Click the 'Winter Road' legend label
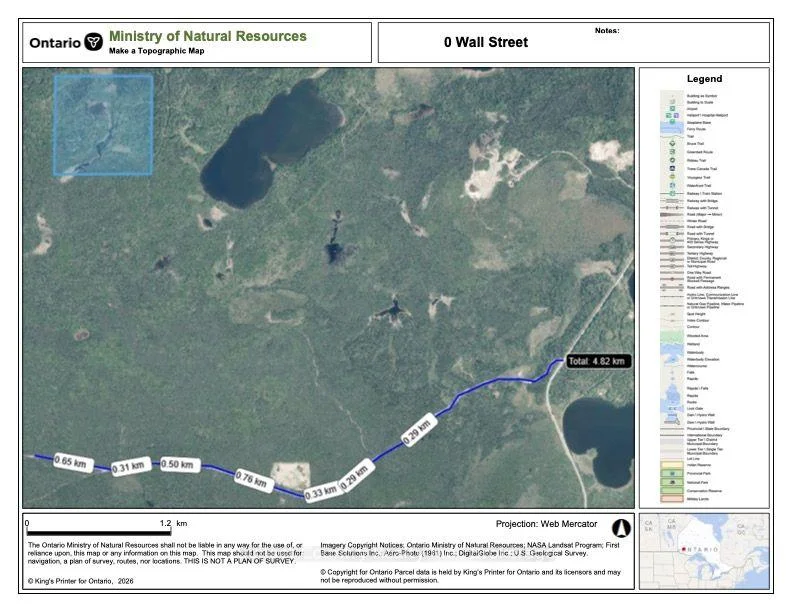Viewport: 792px width, 612px height. pyautogui.click(x=697, y=221)
